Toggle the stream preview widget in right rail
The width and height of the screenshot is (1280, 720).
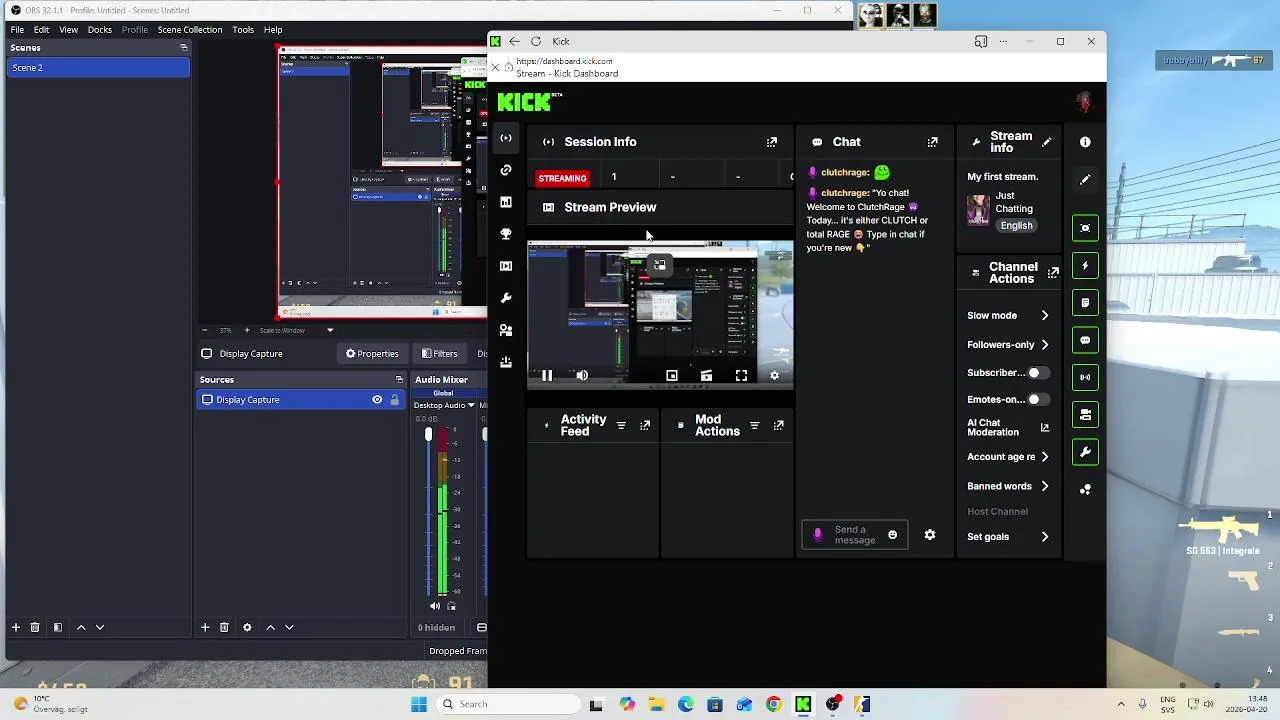pyautogui.click(x=1085, y=228)
